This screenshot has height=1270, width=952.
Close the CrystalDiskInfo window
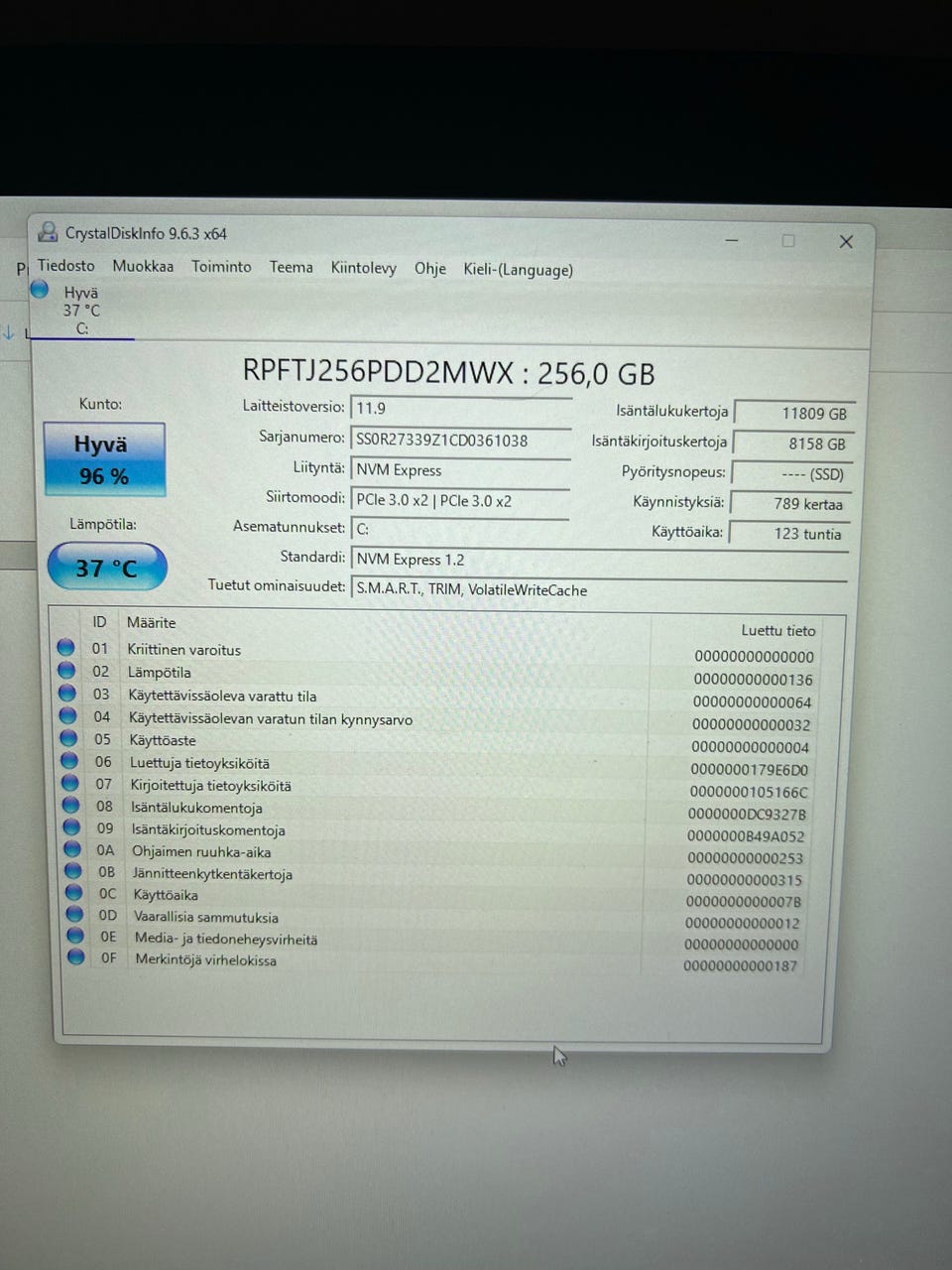[x=846, y=241]
